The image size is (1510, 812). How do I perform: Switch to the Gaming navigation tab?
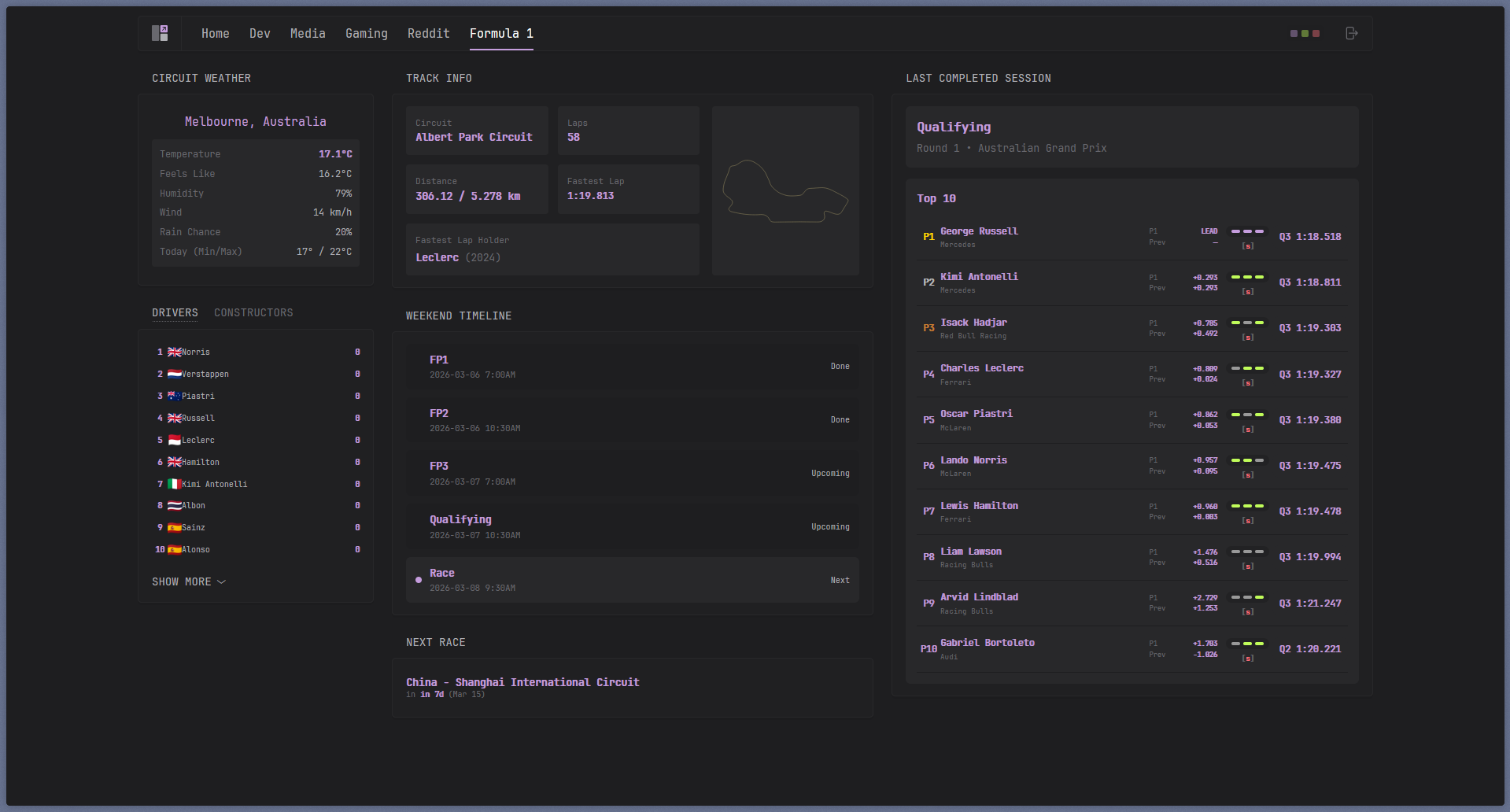tap(366, 33)
